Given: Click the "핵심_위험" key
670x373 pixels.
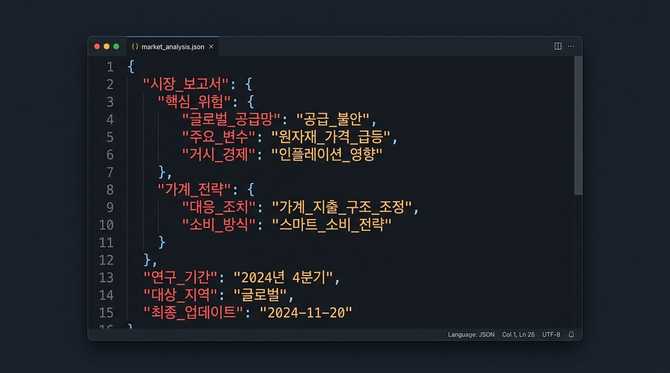Looking at the screenshot, I should (x=194, y=102).
